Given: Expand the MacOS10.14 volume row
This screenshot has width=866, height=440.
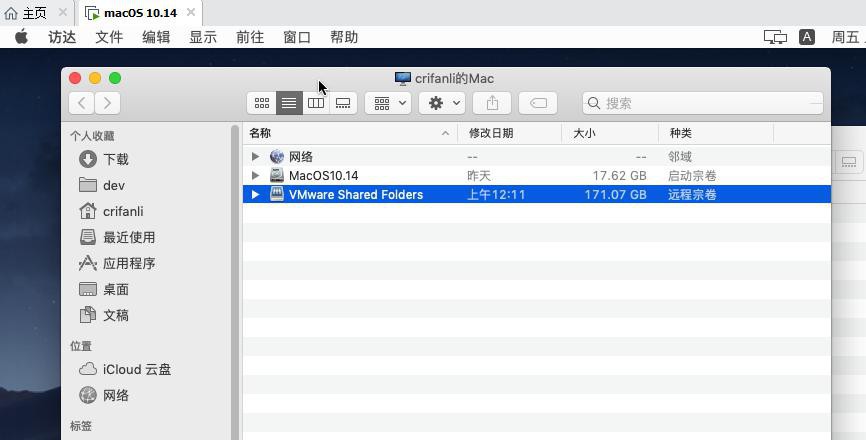Looking at the screenshot, I should [x=255, y=176].
